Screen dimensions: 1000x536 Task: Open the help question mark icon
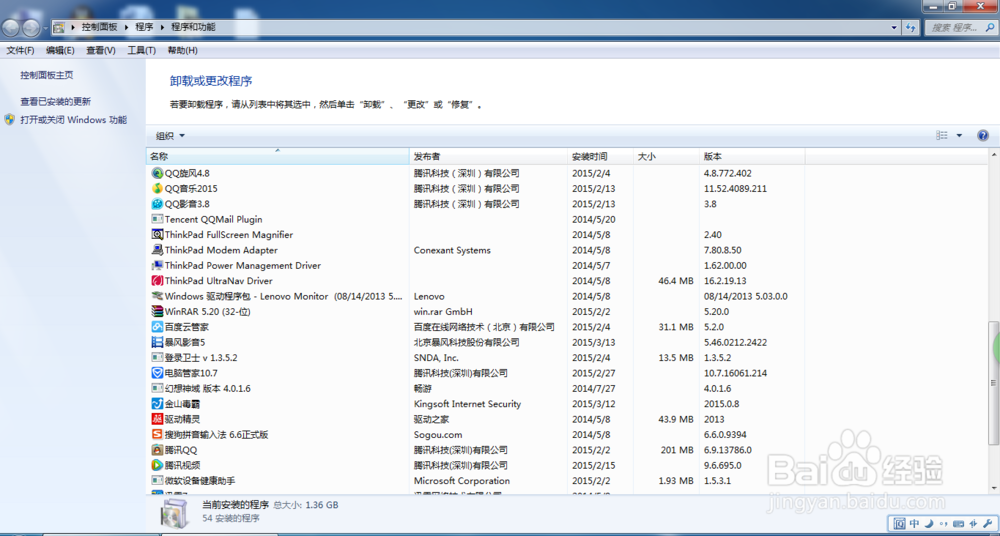(x=983, y=135)
